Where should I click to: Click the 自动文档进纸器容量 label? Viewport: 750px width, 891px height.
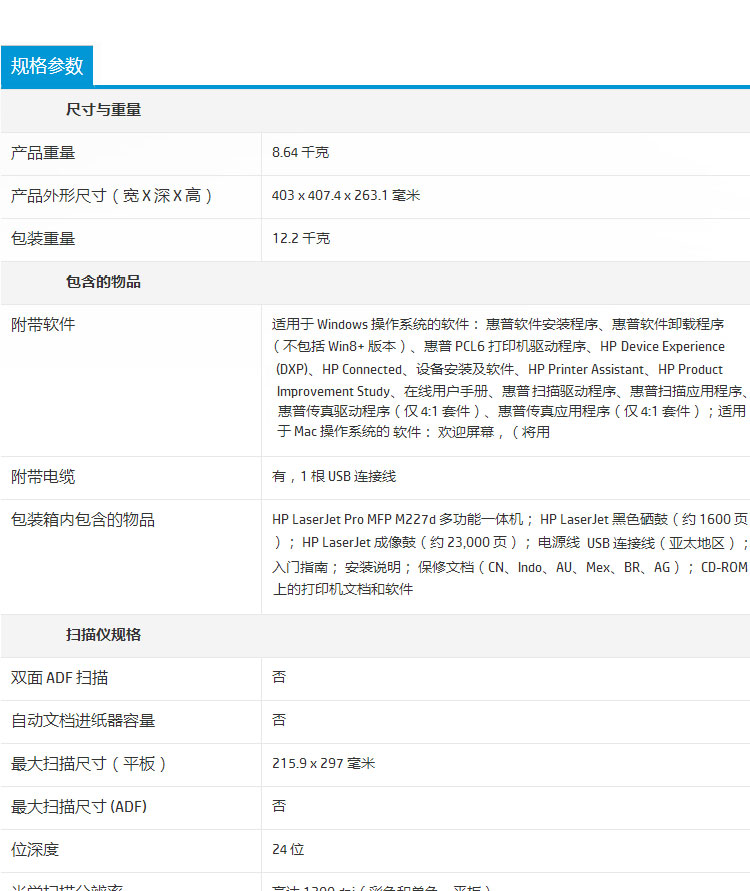(x=83, y=721)
